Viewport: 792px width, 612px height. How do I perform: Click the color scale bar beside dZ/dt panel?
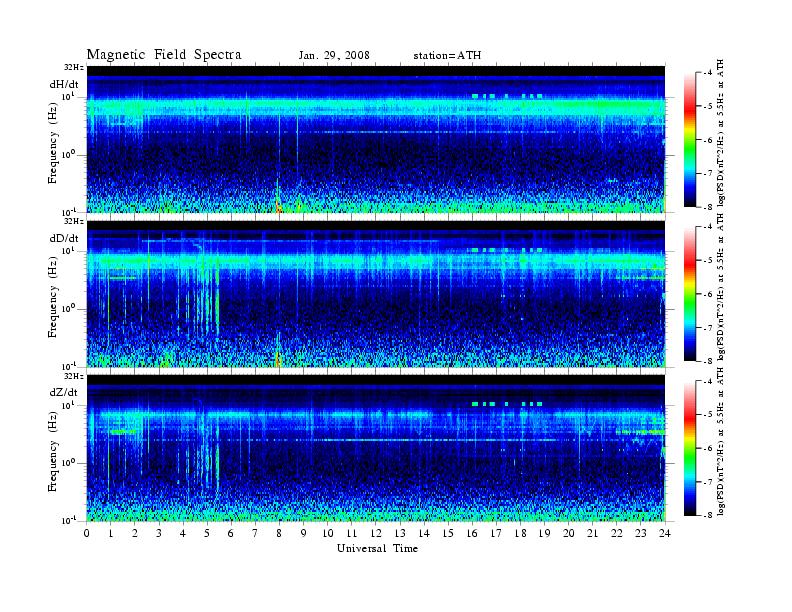pos(689,448)
